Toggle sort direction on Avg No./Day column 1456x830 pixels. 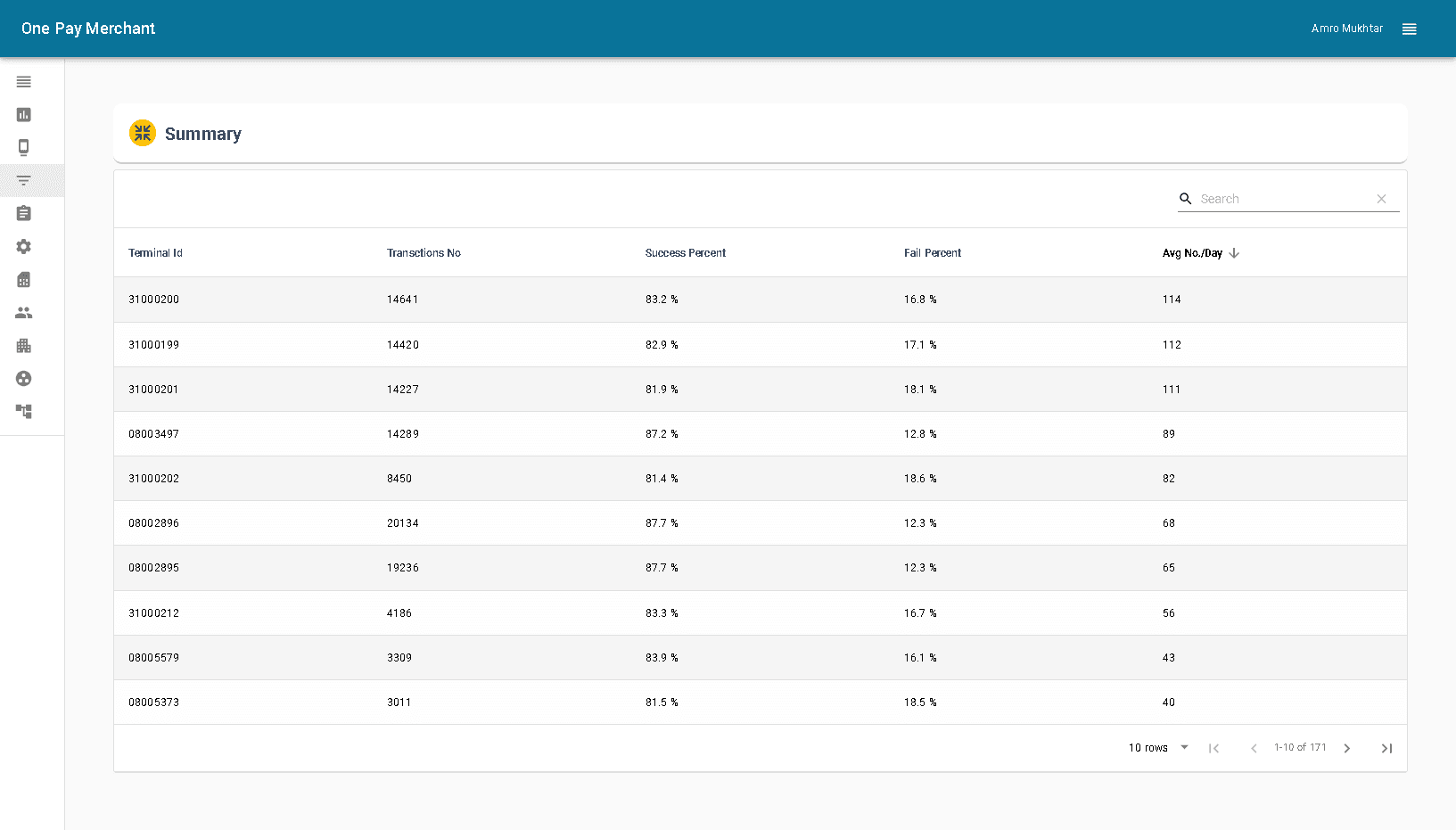point(1199,252)
